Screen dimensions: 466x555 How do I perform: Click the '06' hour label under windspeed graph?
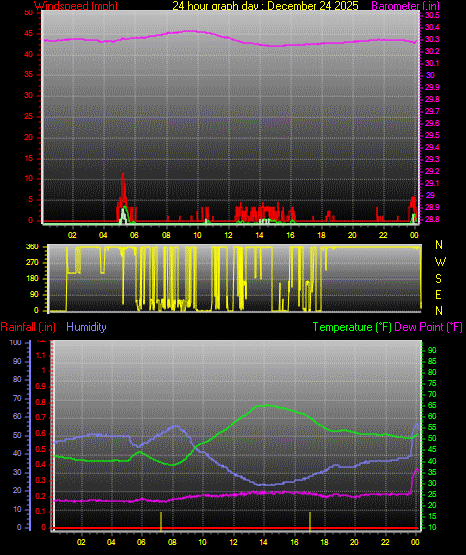(134, 235)
